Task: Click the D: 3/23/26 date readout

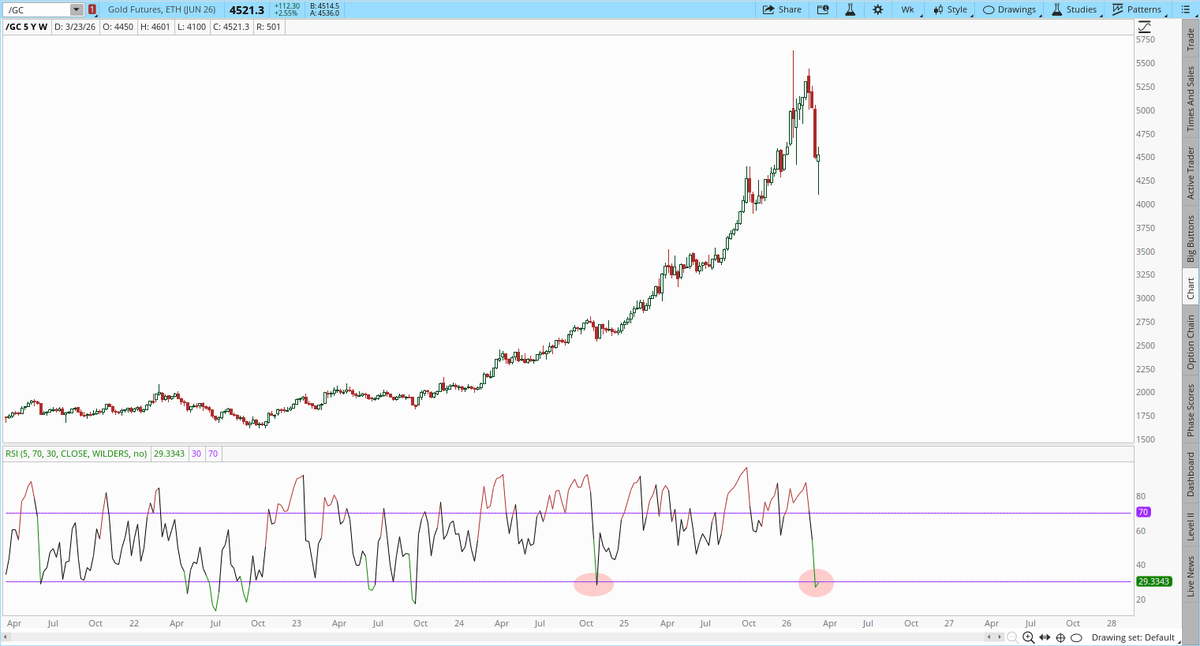Action: pyautogui.click(x=73, y=27)
